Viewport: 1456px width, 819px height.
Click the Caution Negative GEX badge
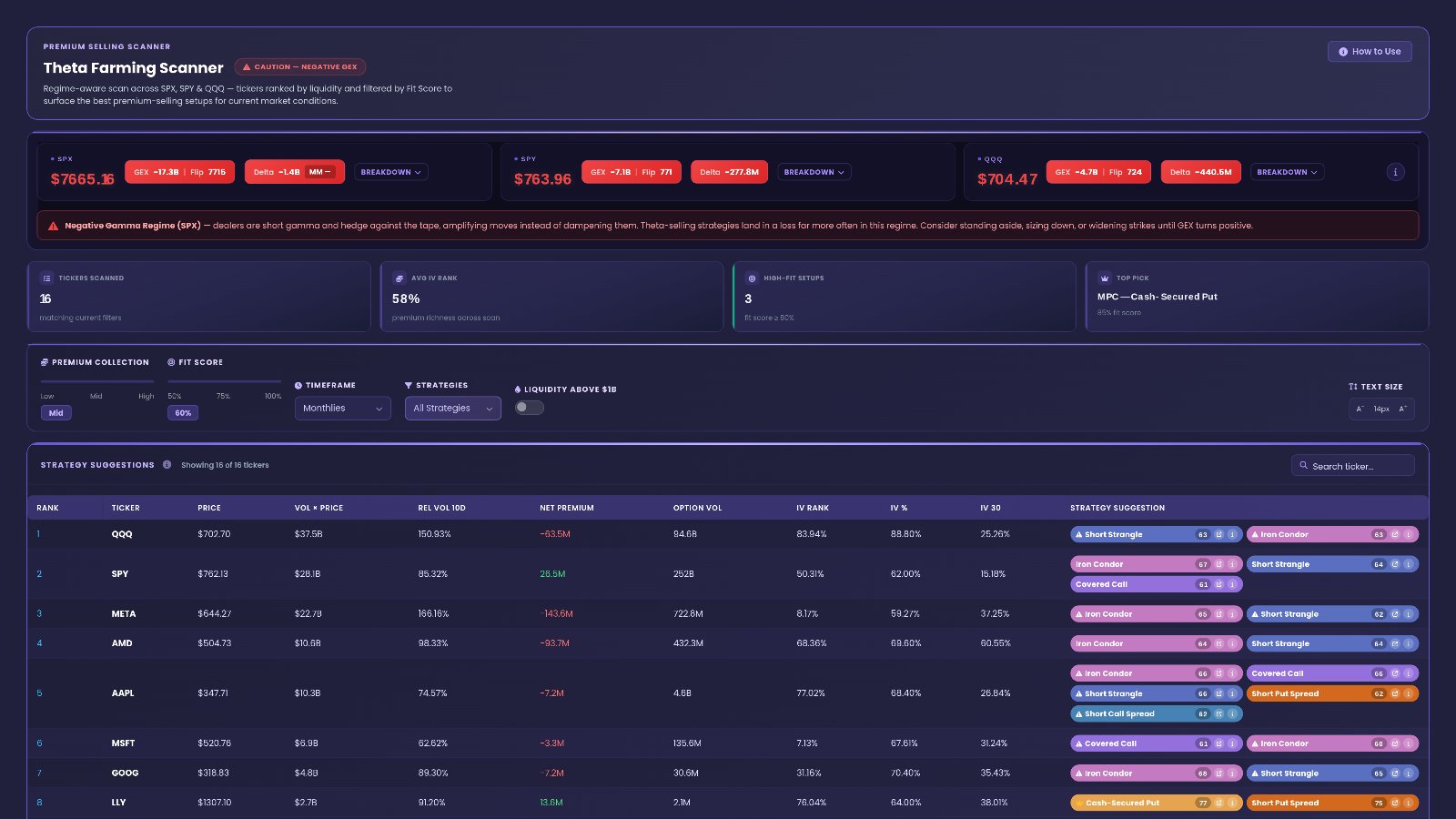[x=299, y=67]
